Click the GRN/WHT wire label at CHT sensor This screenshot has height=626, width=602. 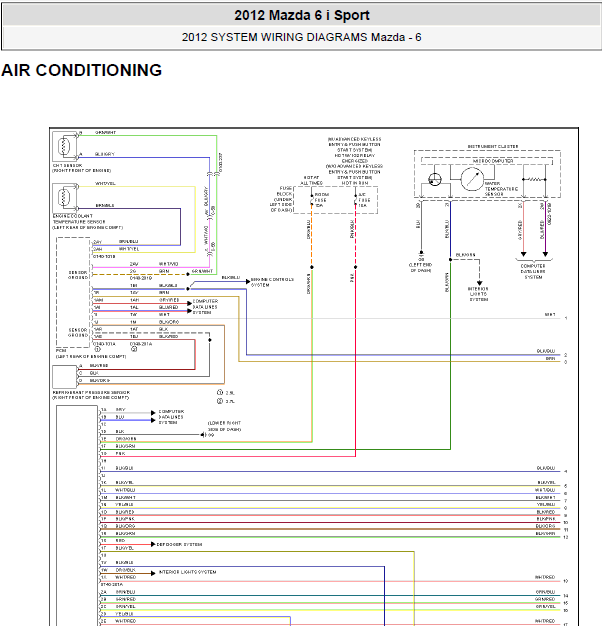(106, 132)
